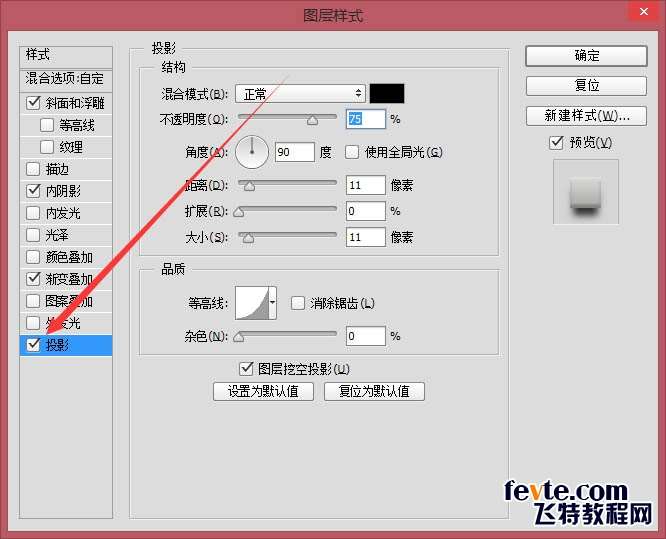Enable the 描边 checkbox
Image resolution: width=666 pixels, height=539 pixels.
tap(33, 169)
